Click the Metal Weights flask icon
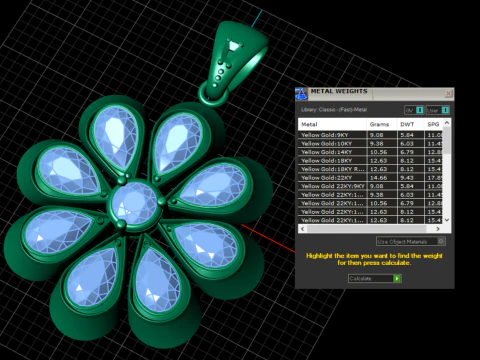The image size is (480, 360). 301,94
